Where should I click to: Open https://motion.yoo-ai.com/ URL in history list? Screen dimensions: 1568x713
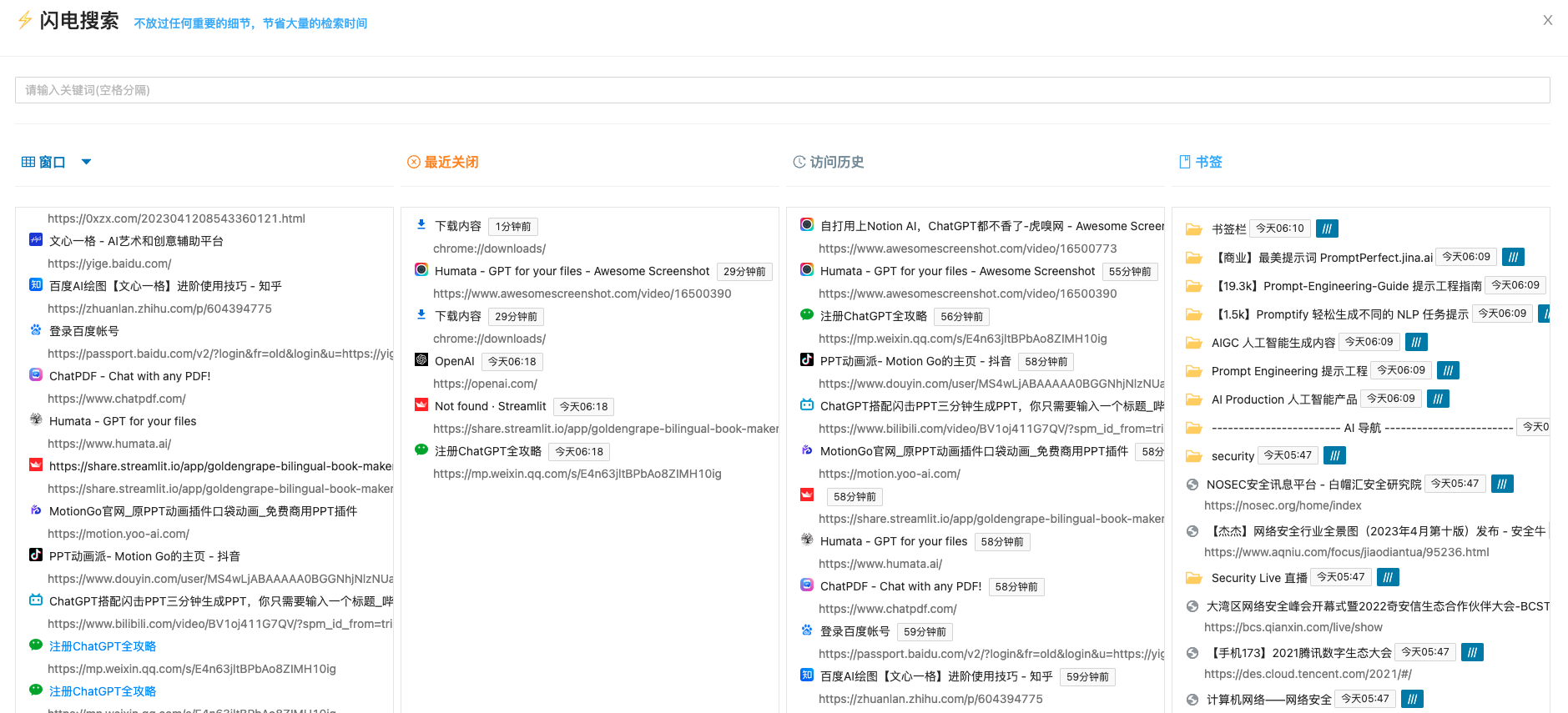[x=890, y=474]
